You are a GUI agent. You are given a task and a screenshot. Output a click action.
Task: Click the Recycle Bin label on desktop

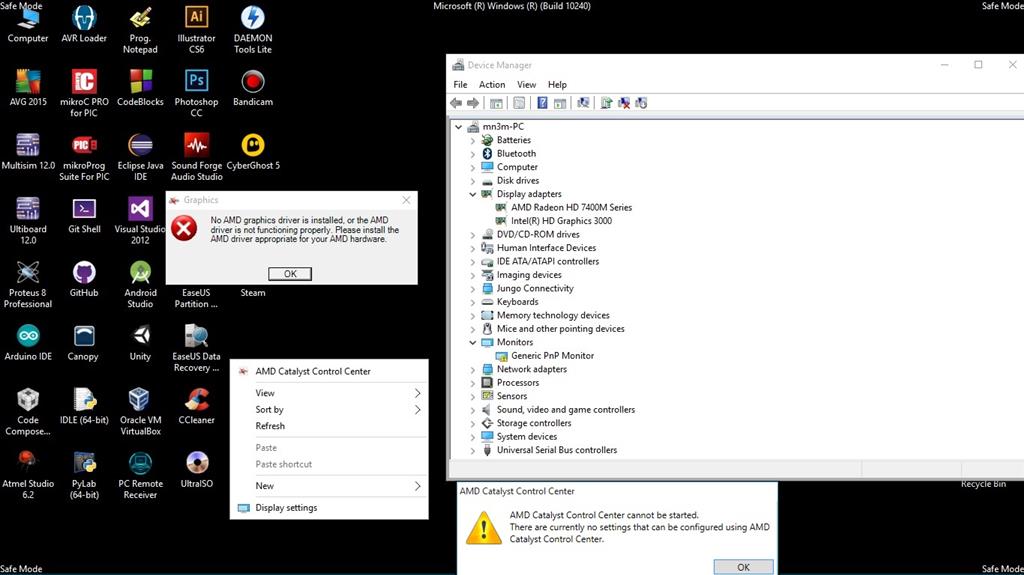[983, 484]
